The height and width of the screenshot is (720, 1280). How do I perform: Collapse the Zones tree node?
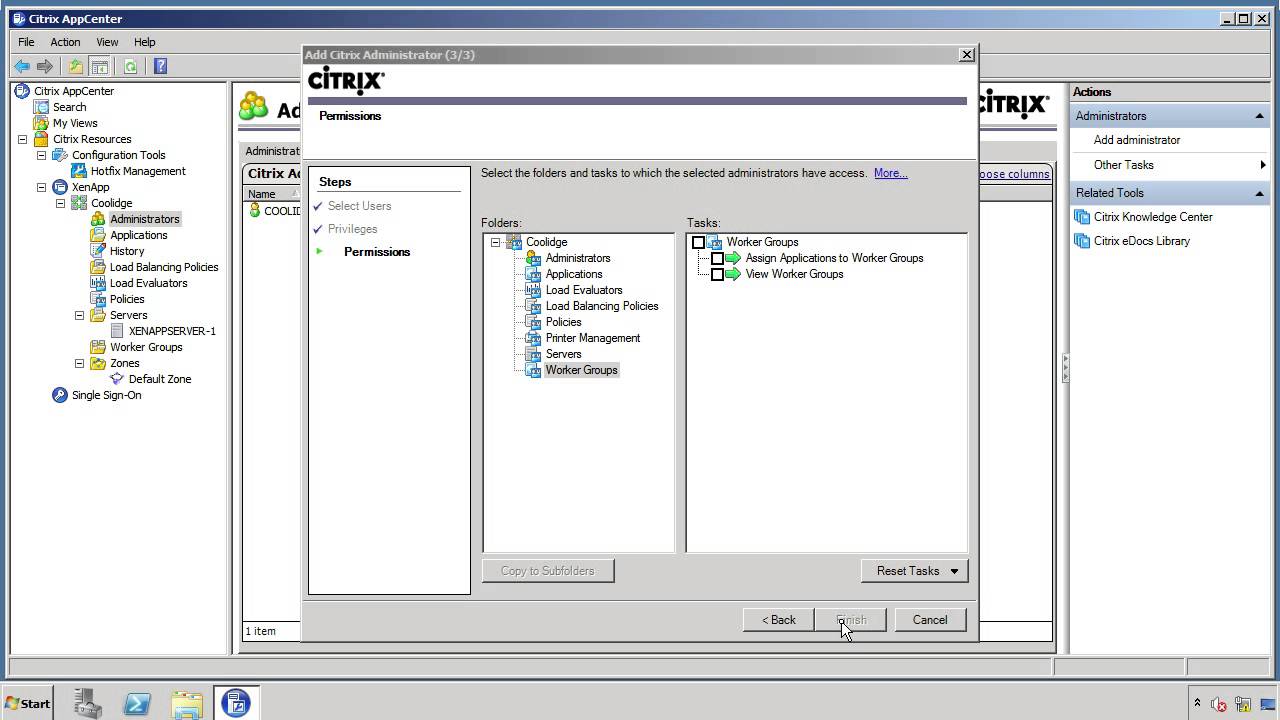[x=79, y=363]
